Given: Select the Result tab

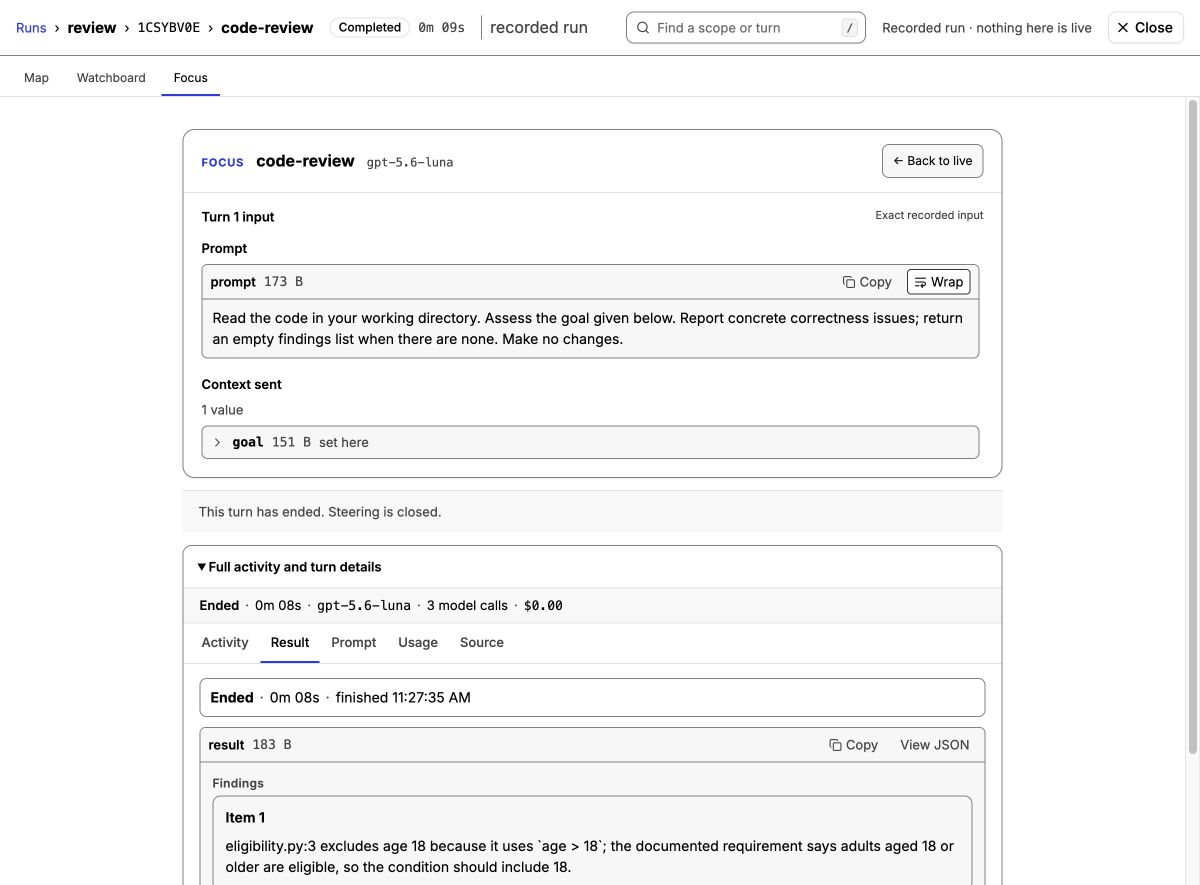Looking at the screenshot, I should click(290, 642).
